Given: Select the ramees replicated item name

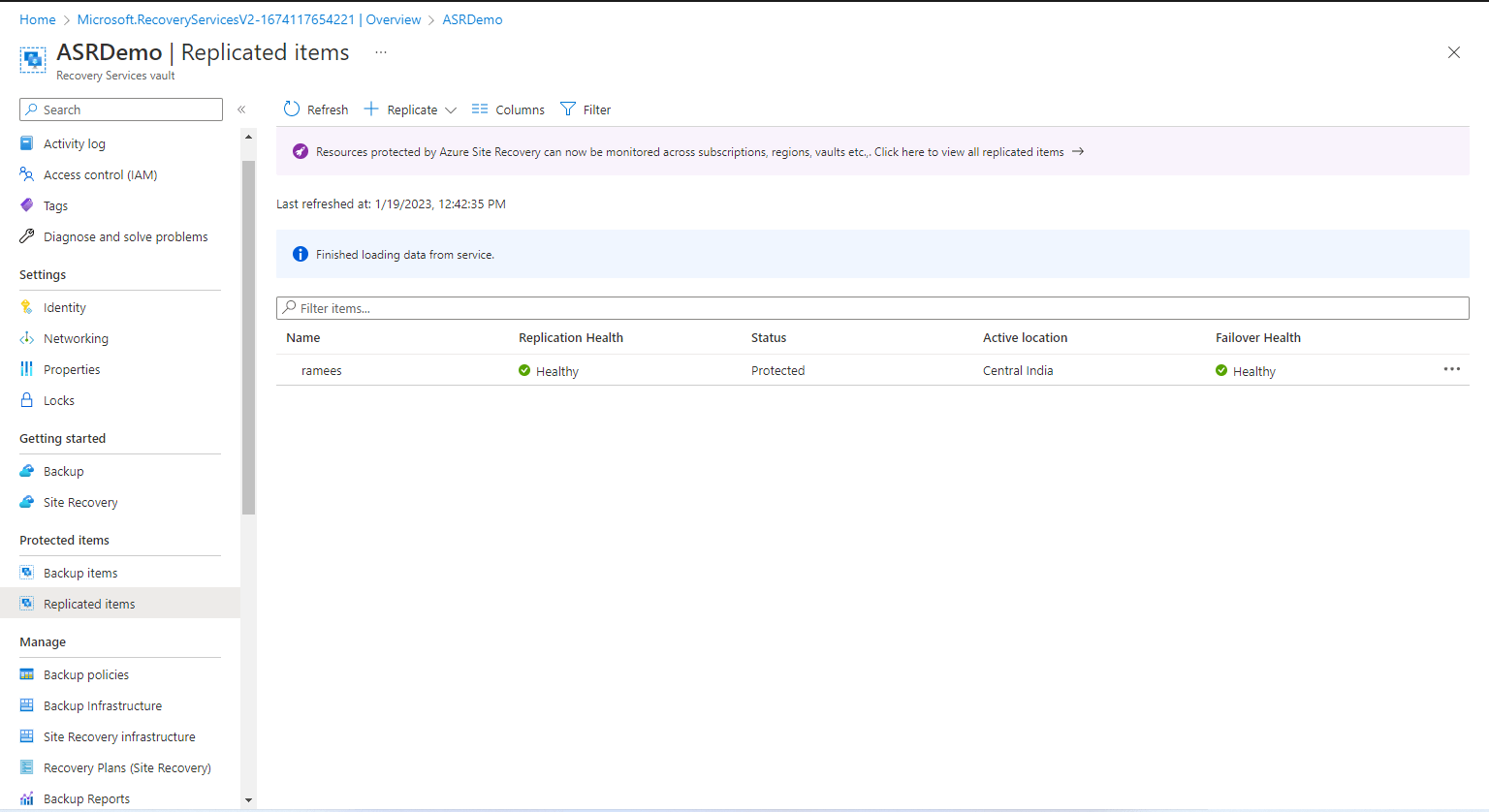Looking at the screenshot, I should coord(322,370).
